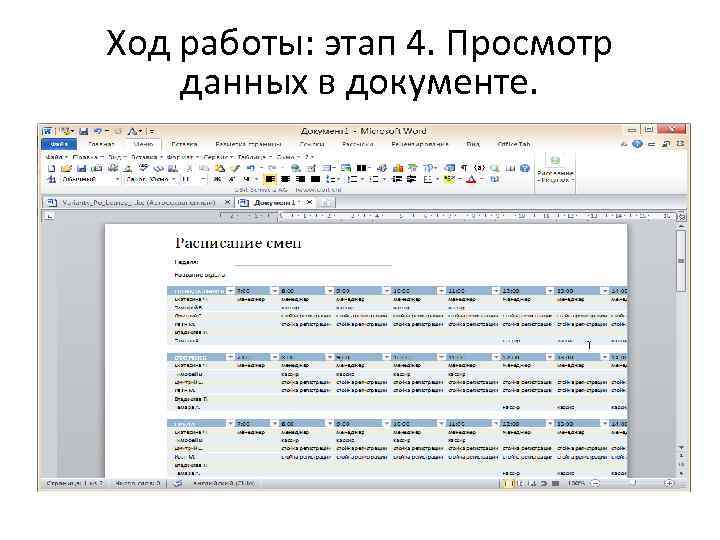Click the Font color red A icon
720x540 pixels.
[x=471, y=179]
